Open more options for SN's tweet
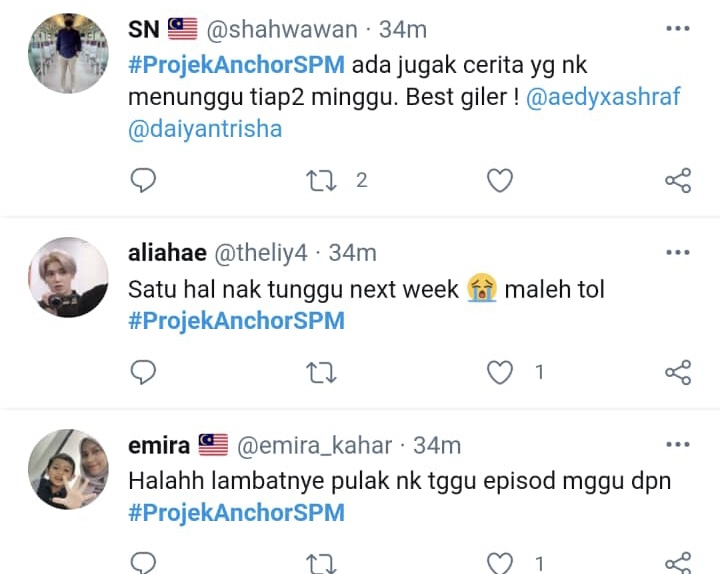 pyautogui.click(x=678, y=28)
